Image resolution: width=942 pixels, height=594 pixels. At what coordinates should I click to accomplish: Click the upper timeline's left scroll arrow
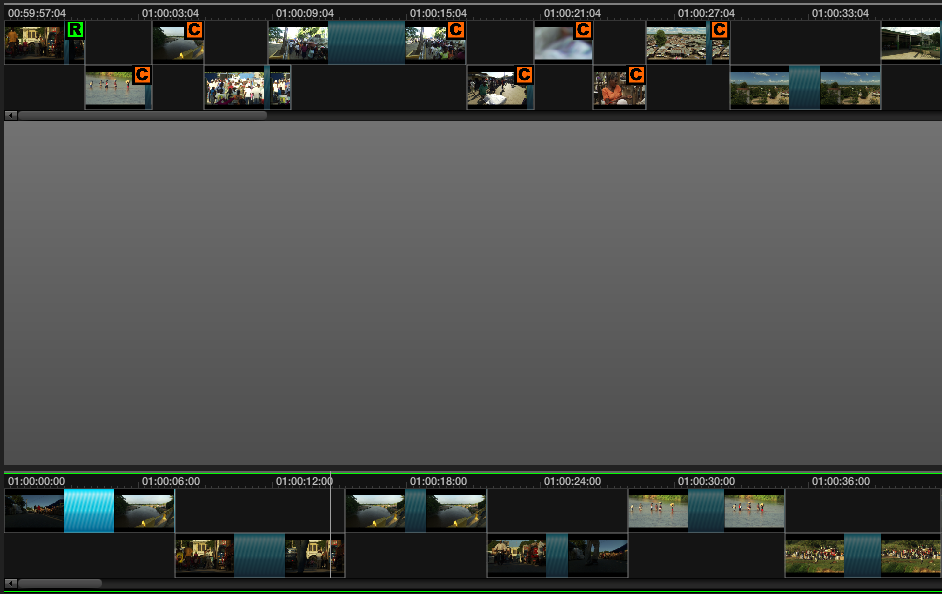coord(11,116)
